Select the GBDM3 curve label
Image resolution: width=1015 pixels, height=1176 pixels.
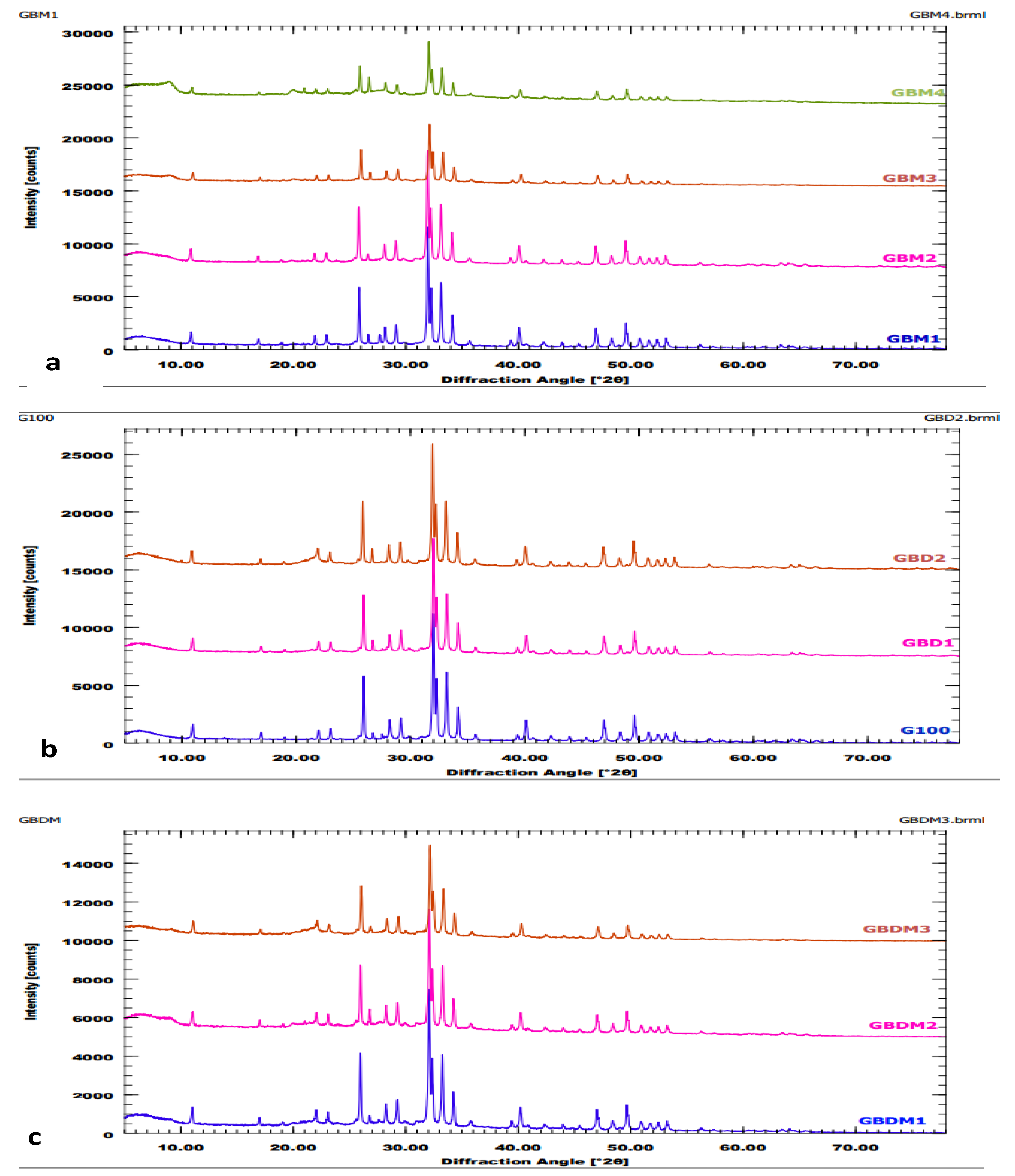tap(896, 928)
